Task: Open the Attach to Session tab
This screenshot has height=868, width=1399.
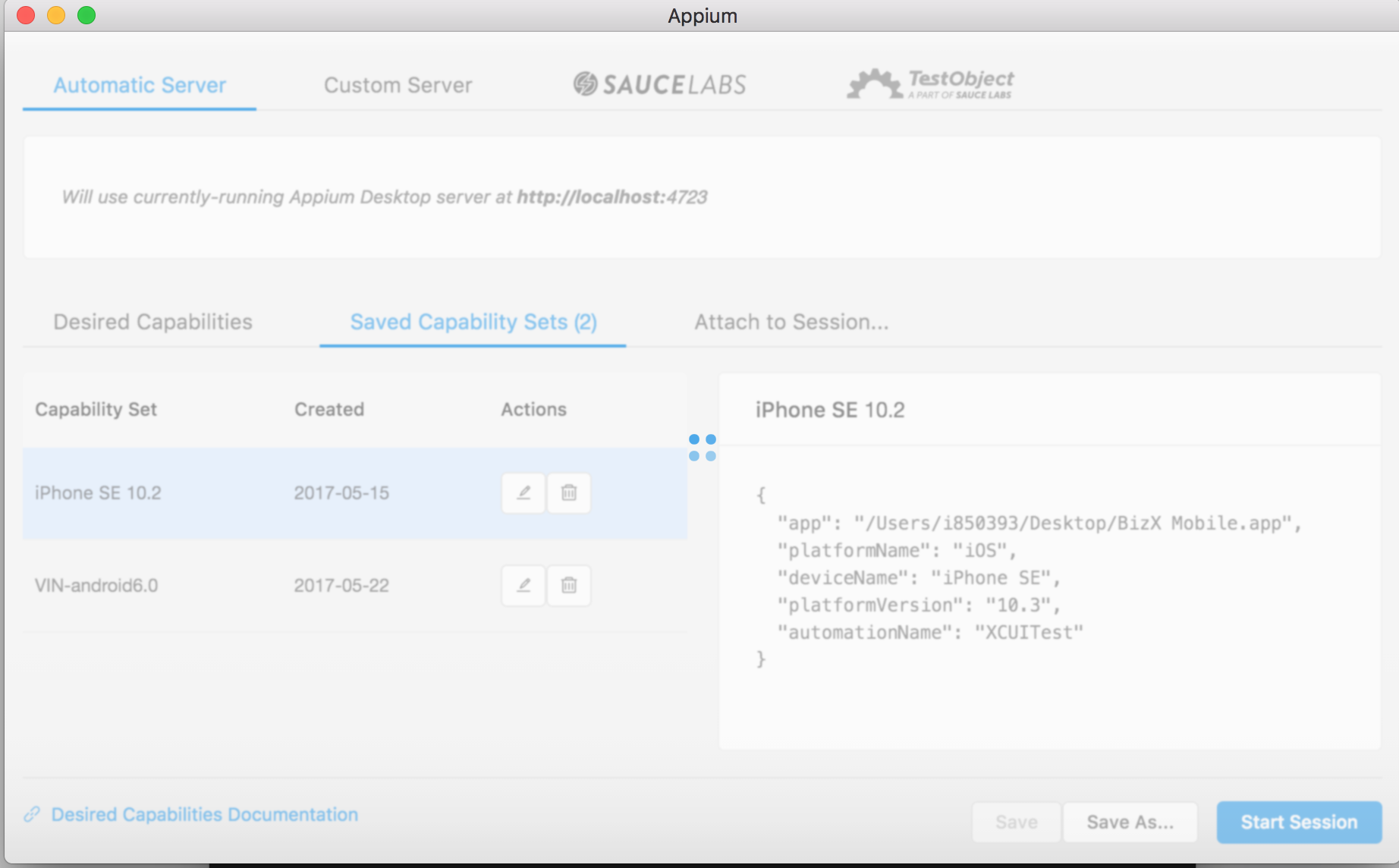Action: (x=791, y=322)
